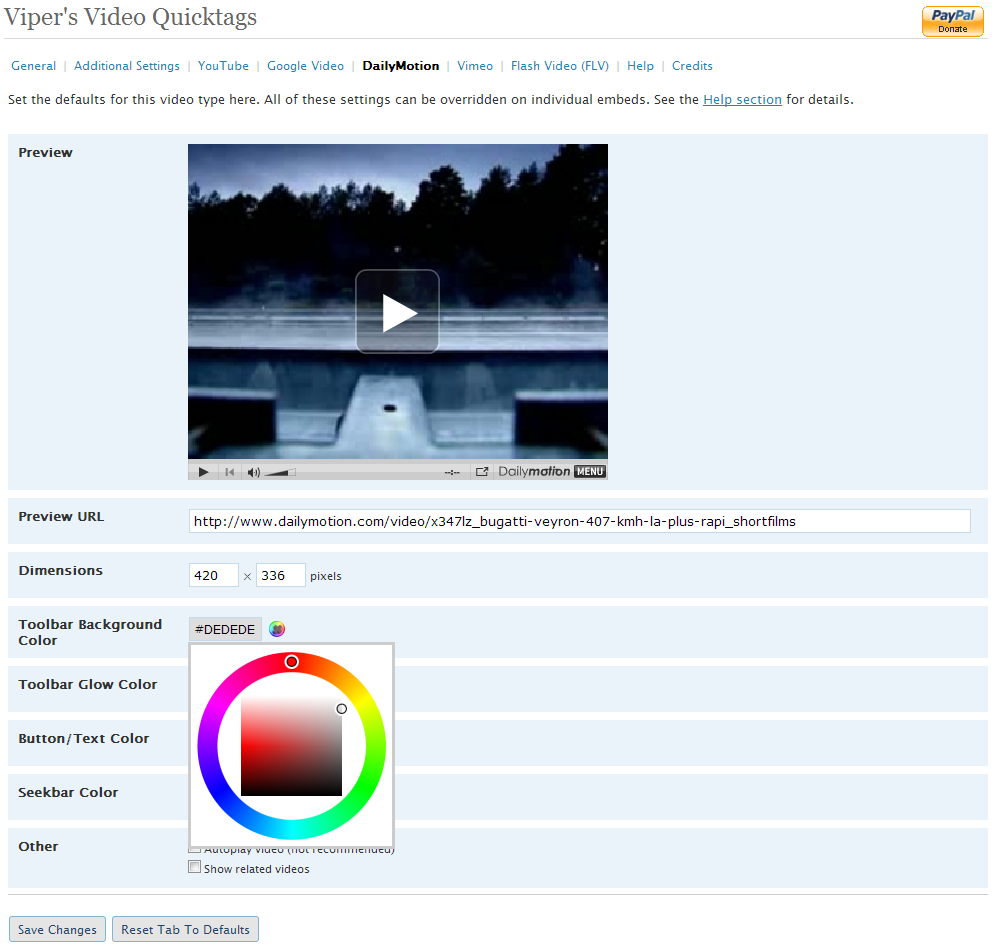Click the volume level slider in player
The width and height of the screenshot is (995, 948).
tap(279, 472)
